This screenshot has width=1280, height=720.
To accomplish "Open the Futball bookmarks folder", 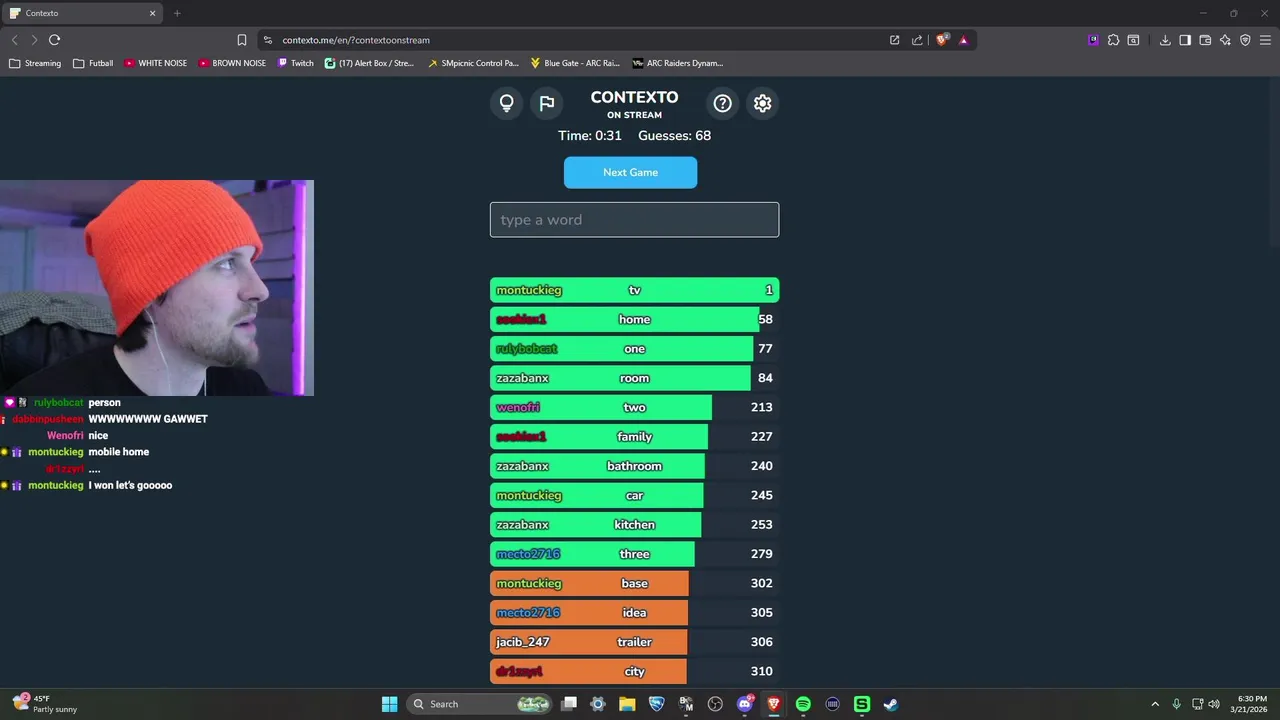I will [93, 63].
